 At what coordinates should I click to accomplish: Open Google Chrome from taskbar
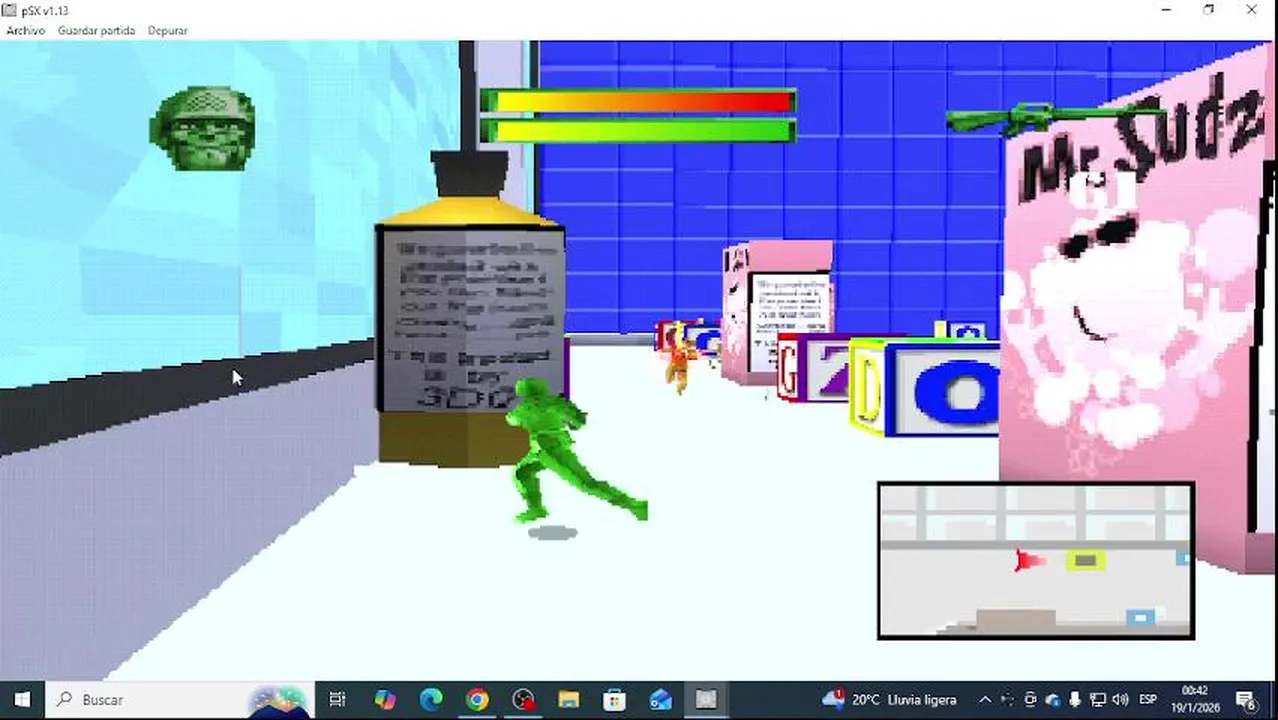477,700
